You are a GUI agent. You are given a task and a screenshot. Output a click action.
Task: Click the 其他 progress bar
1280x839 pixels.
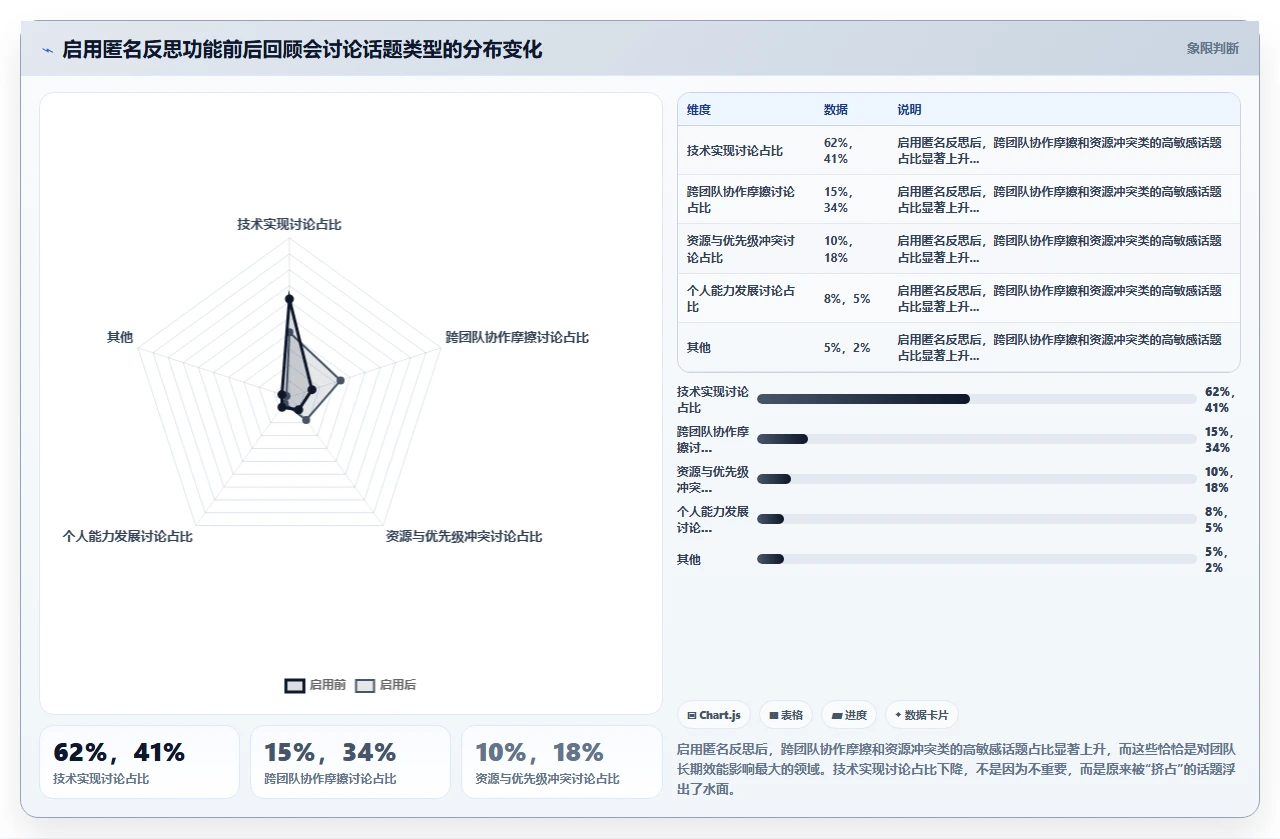tap(976, 559)
